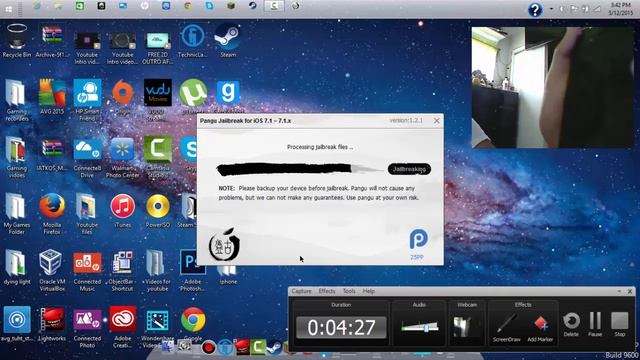Click the HP icon in top taskbar
640x360 pixels.
click(x=144, y=6)
